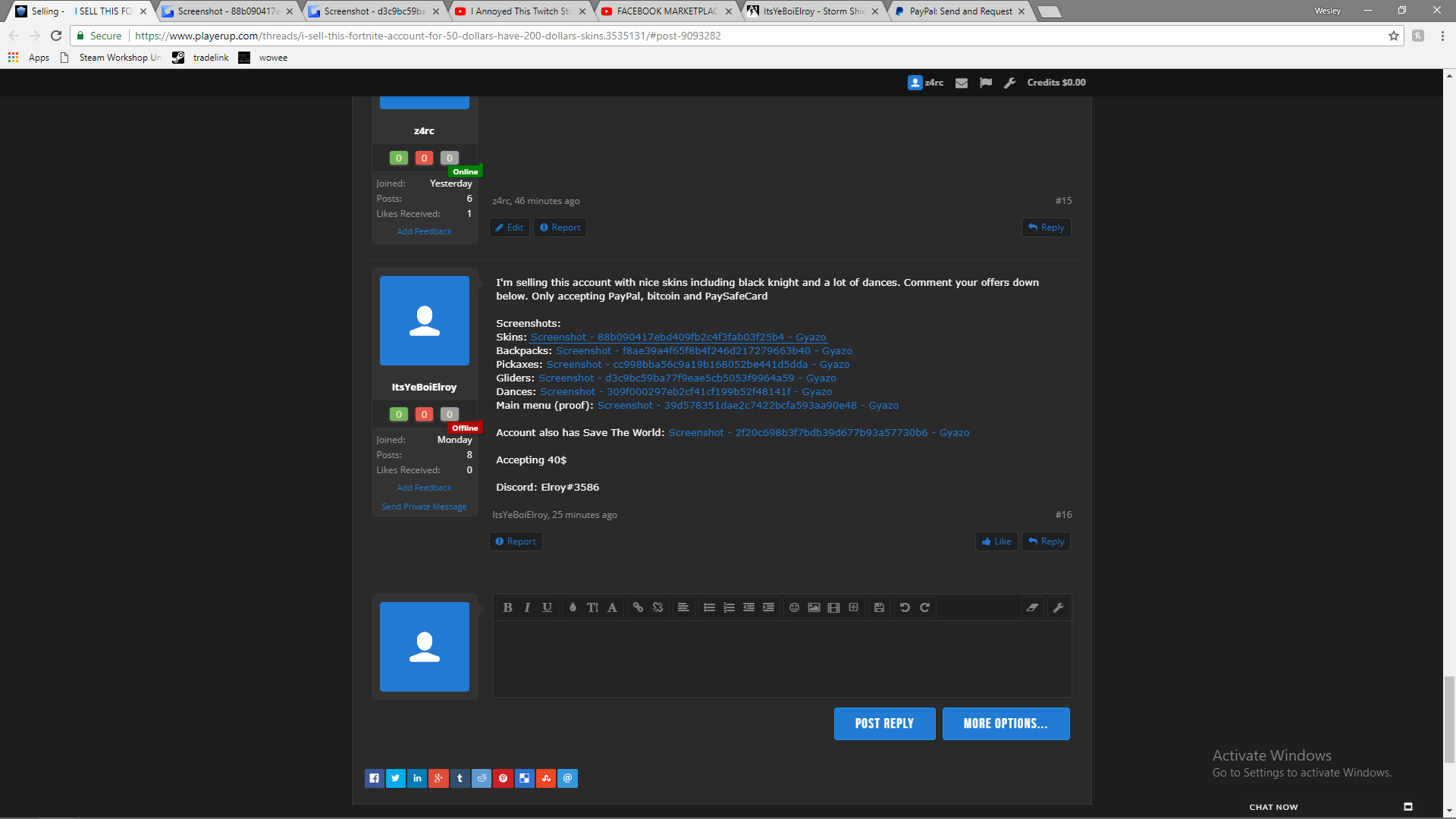Image resolution: width=1456 pixels, height=819 pixels.
Task: Click the insert image icon
Action: coord(814,607)
